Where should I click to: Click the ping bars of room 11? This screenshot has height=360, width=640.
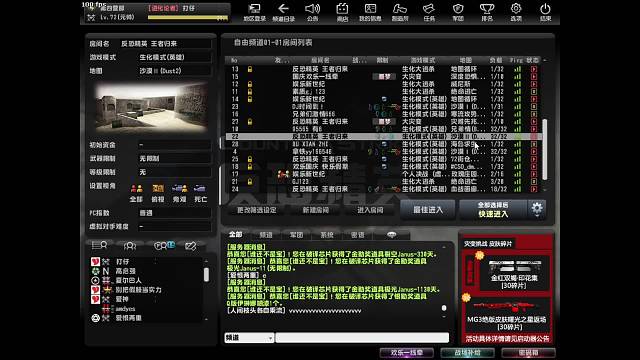pyautogui.click(x=518, y=92)
